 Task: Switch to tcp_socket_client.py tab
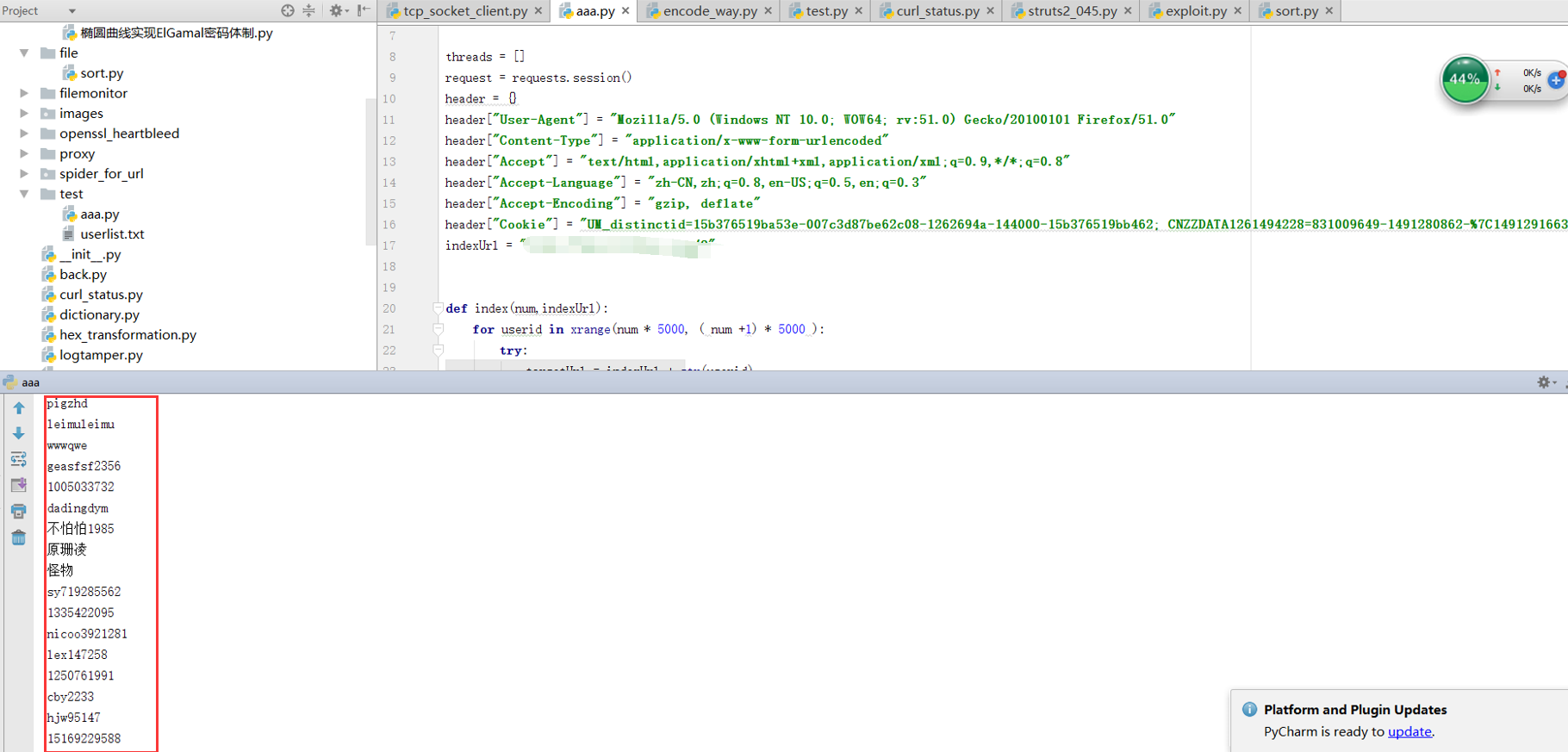(465, 11)
